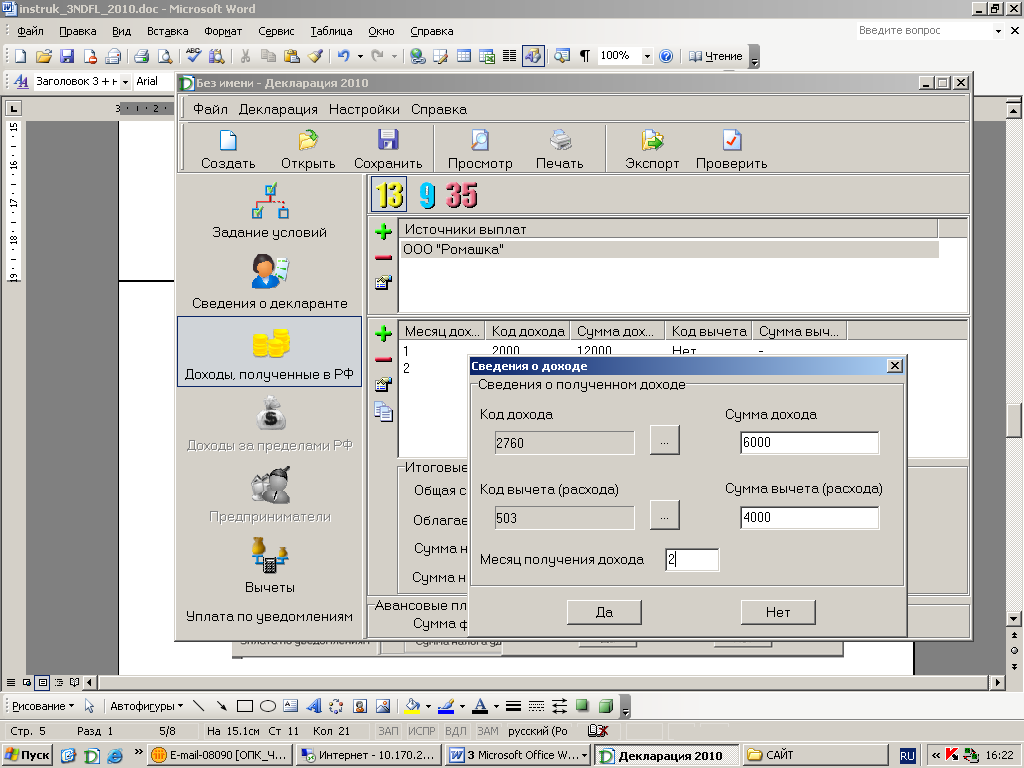Screen dimensions: 1024x768
Task: Go to Сведения о декларанте section
Action: tap(270, 282)
